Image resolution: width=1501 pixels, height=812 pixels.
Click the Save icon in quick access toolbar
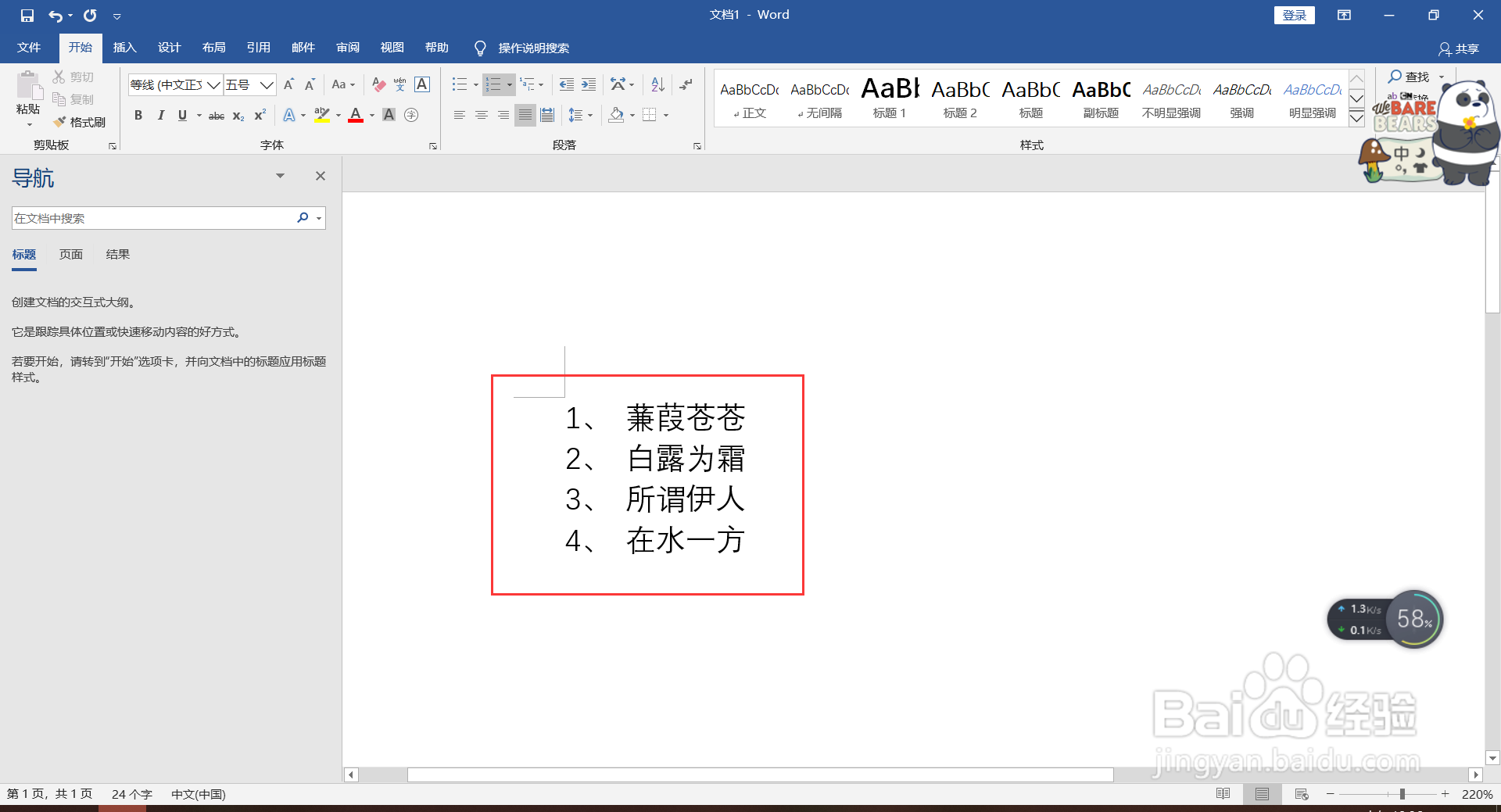click(27, 16)
